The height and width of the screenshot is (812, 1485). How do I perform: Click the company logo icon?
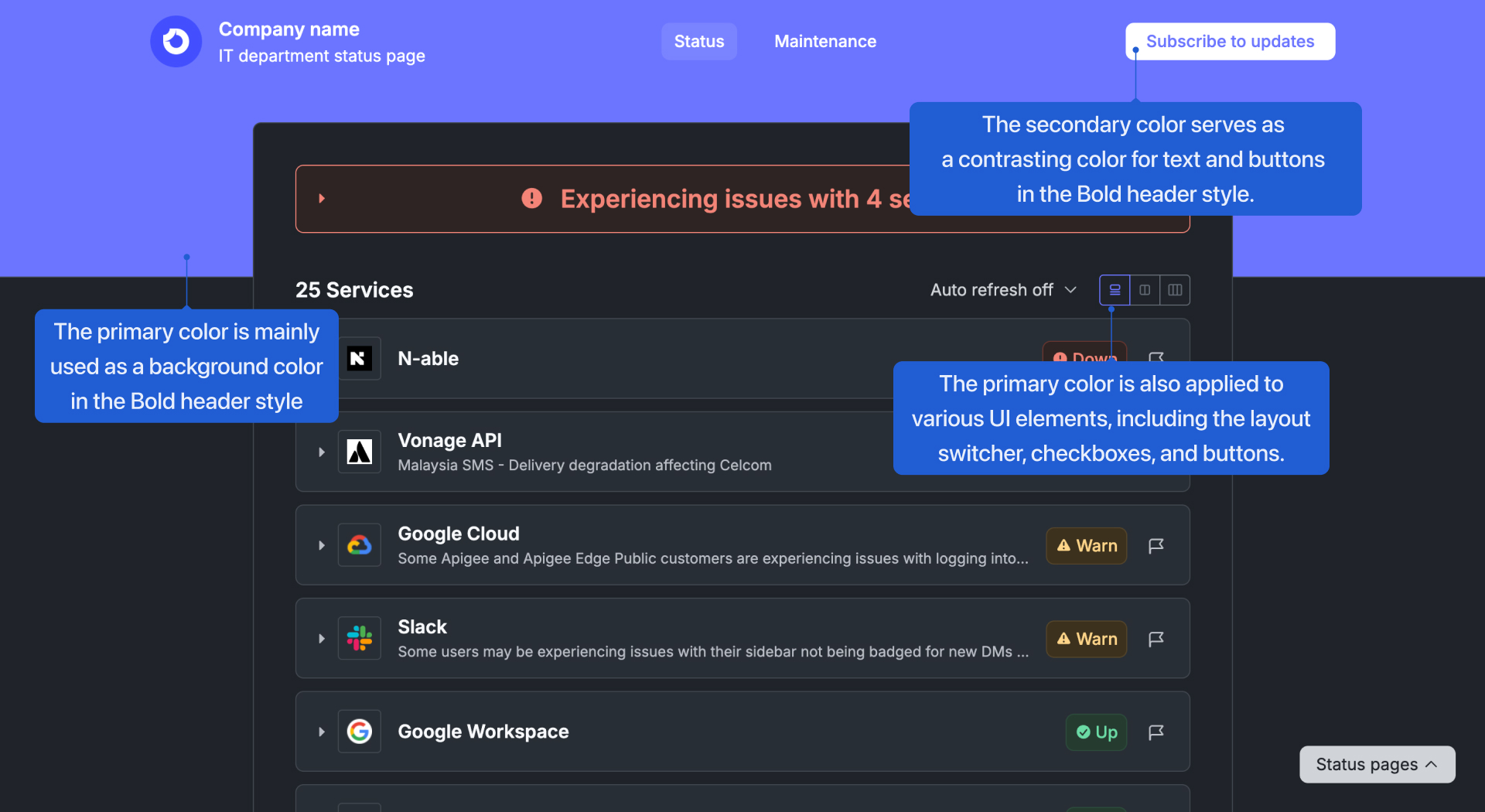pyautogui.click(x=176, y=41)
